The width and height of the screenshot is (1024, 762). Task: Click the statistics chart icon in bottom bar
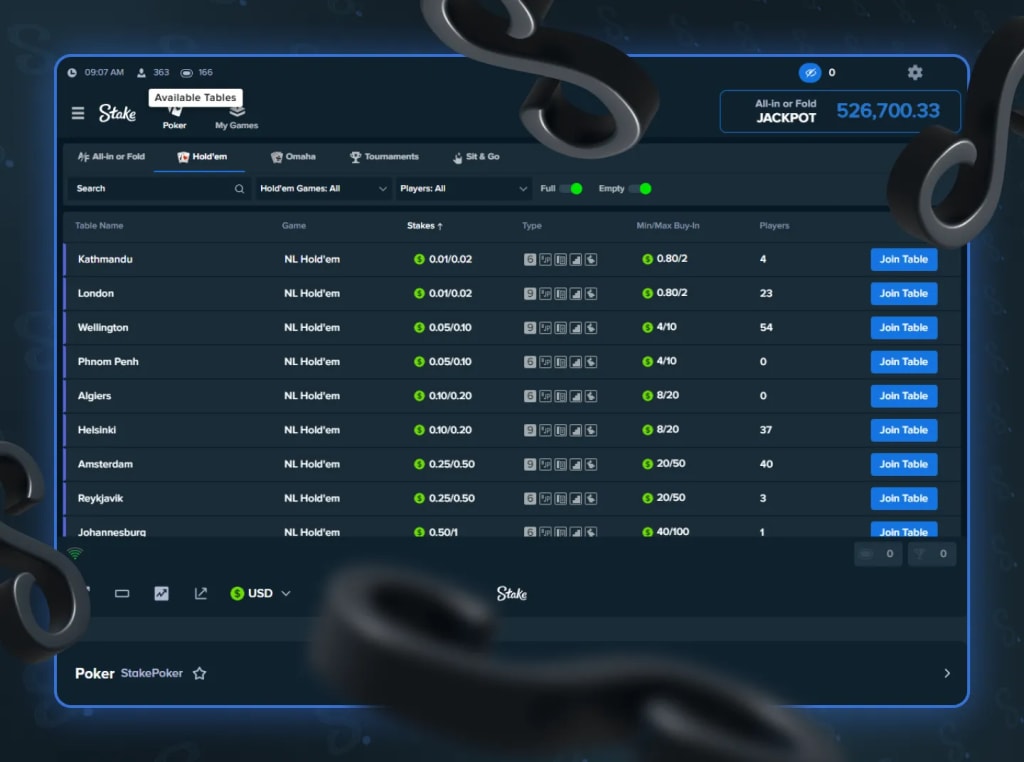161,592
